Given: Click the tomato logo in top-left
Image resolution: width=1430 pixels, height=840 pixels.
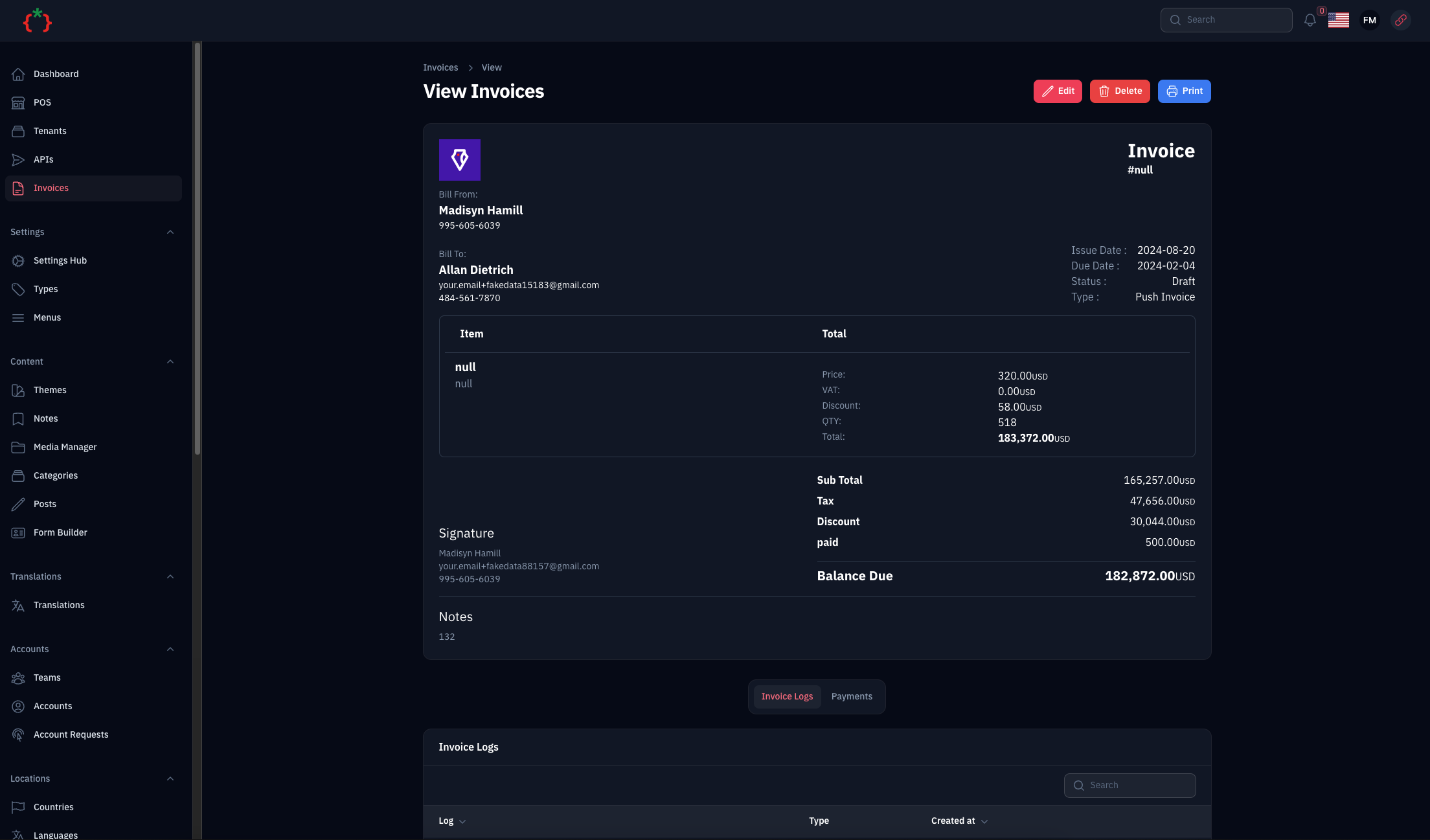Looking at the screenshot, I should tap(37, 21).
